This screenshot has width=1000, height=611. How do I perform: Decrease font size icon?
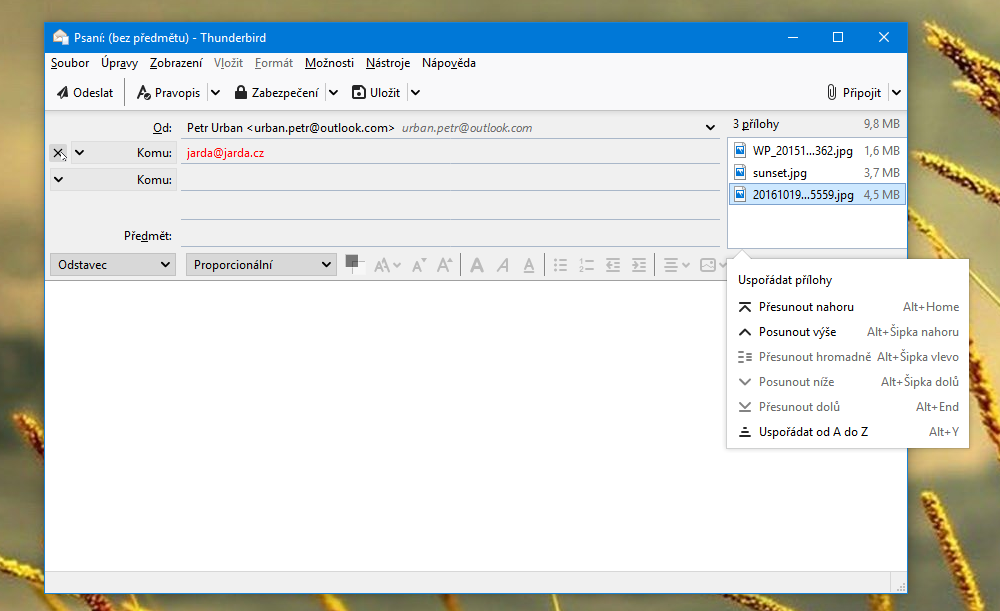(419, 265)
